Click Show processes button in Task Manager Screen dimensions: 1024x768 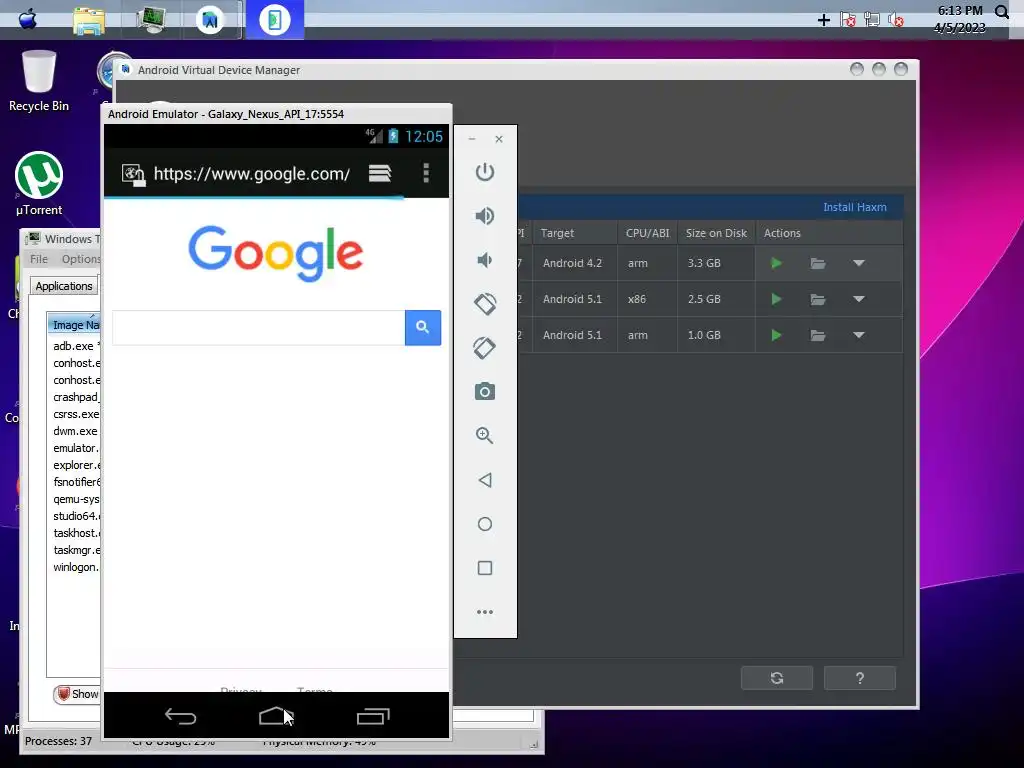(x=77, y=694)
